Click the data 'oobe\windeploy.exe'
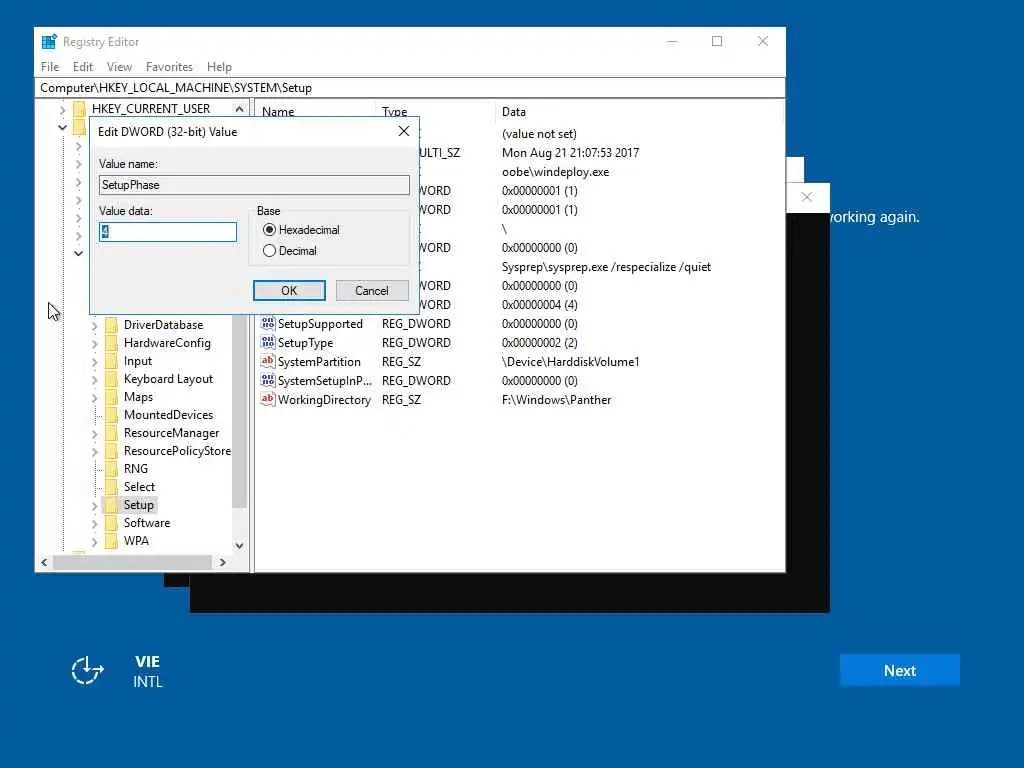The width and height of the screenshot is (1024, 768). [555, 172]
